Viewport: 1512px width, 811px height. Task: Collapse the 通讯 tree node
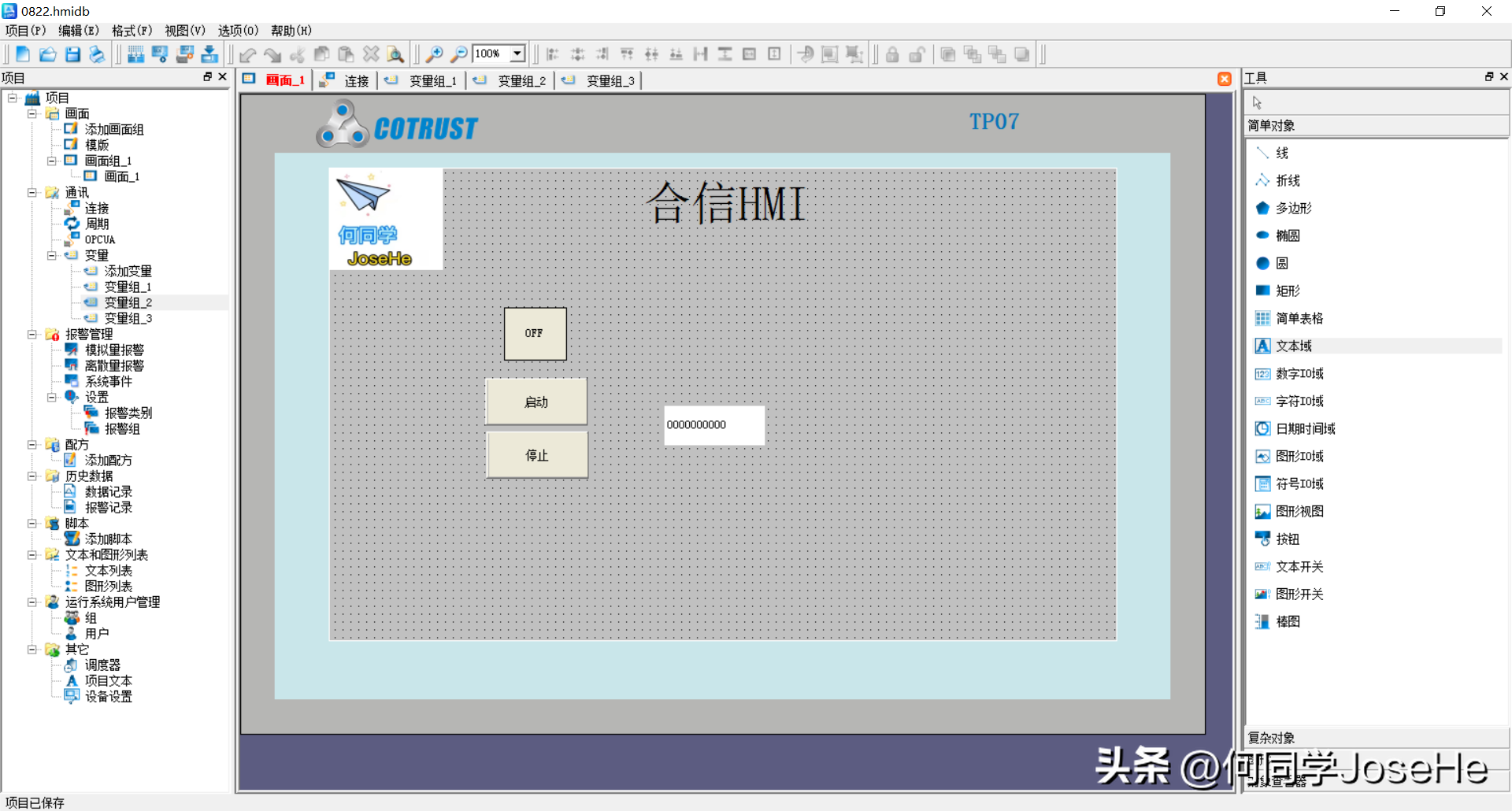coord(32,192)
